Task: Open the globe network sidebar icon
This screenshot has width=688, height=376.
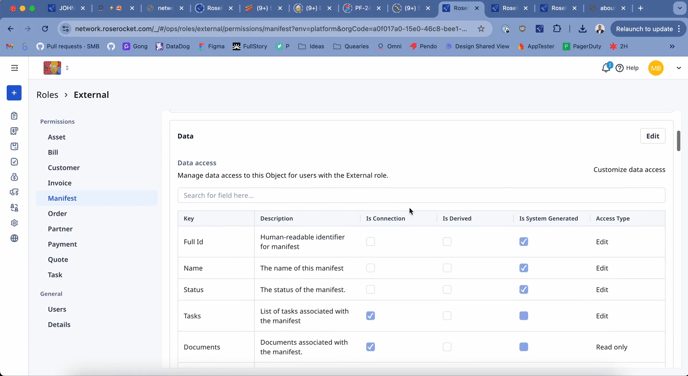Action: [14, 238]
